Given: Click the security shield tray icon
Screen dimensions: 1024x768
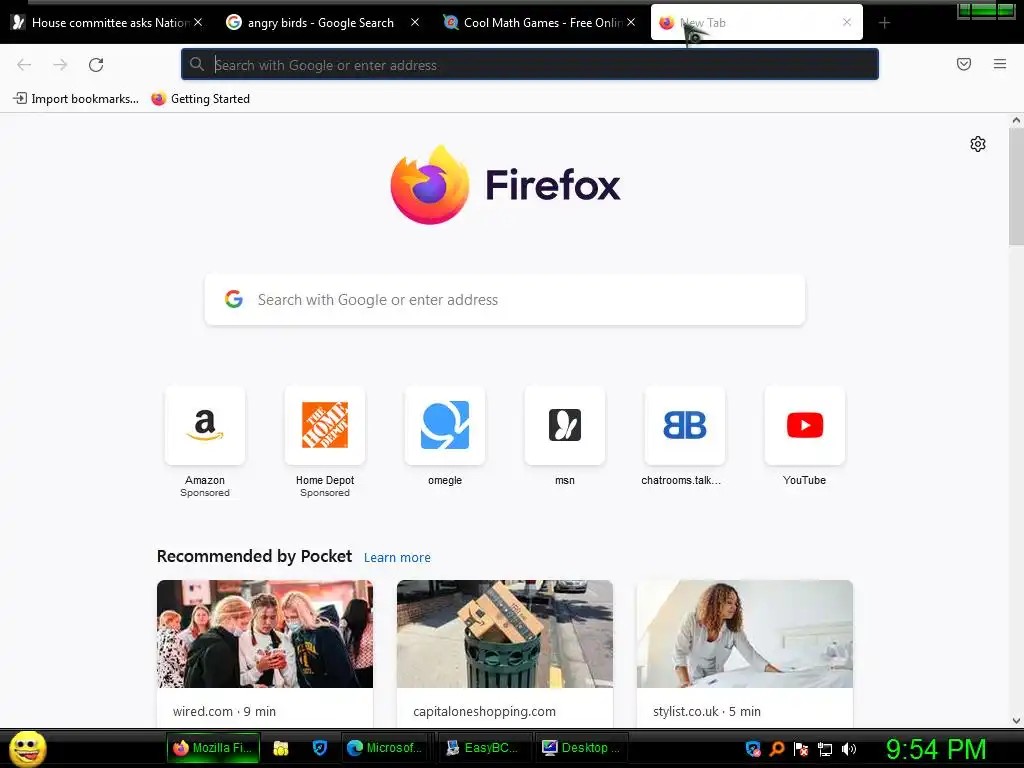Looking at the screenshot, I should point(753,748).
